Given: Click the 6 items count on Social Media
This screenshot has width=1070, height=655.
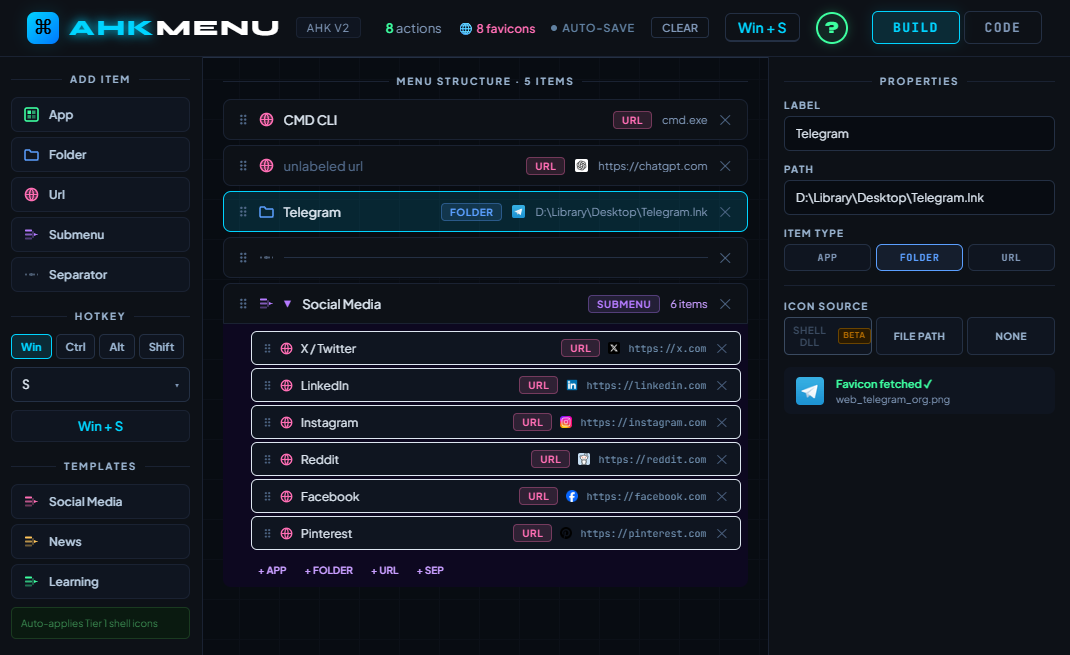Looking at the screenshot, I should click(x=689, y=304).
